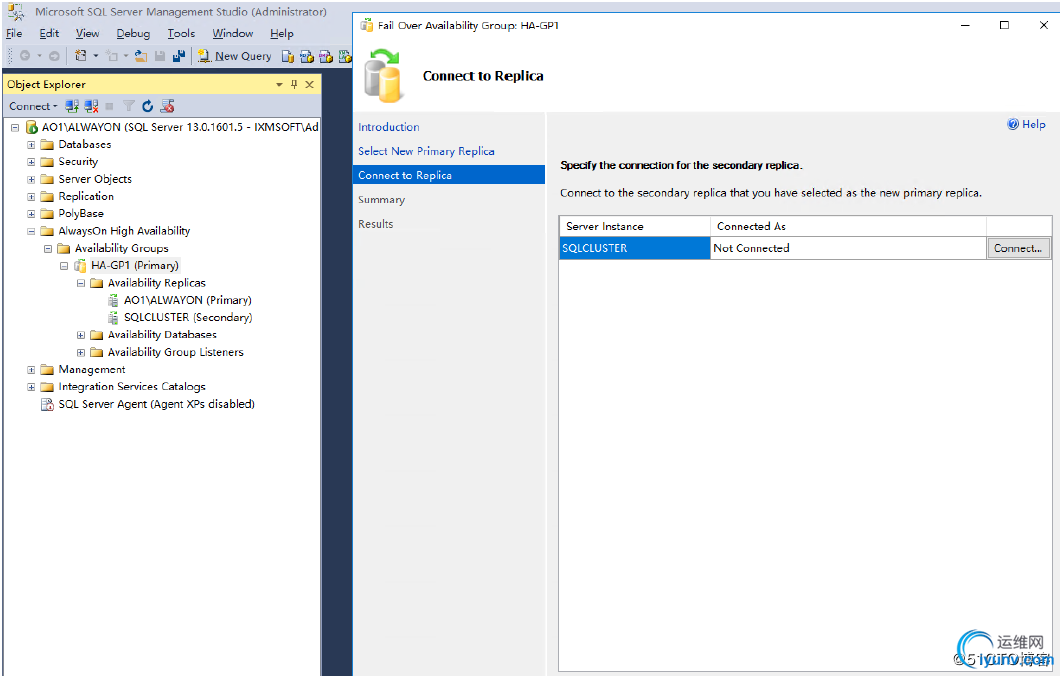Click the Connect Object Explorer plug icon
This screenshot has width=1060, height=676.
[72, 106]
